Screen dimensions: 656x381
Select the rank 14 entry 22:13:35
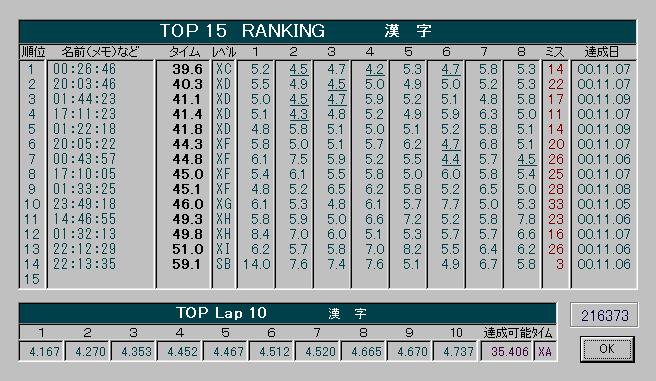tap(84, 264)
